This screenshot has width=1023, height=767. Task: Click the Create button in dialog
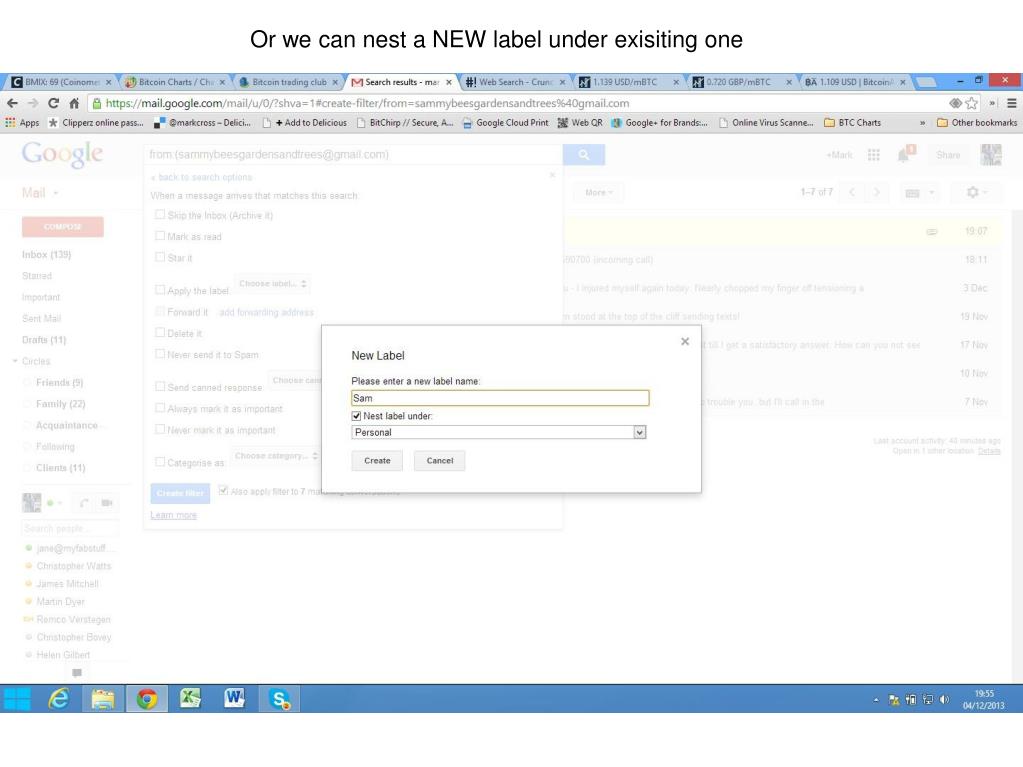[x=377, y=460]
